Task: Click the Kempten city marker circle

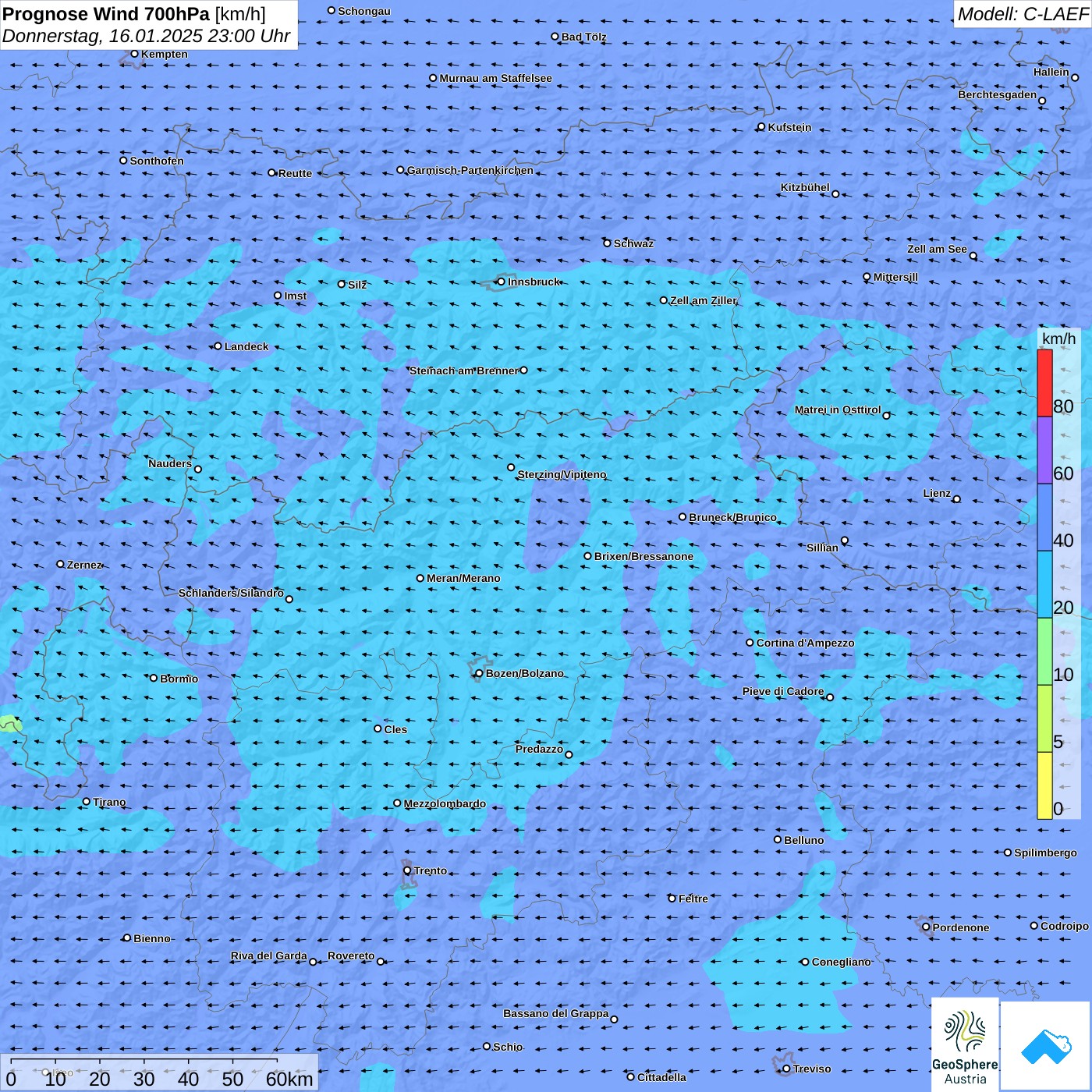Action: click(x=134, y=54)
